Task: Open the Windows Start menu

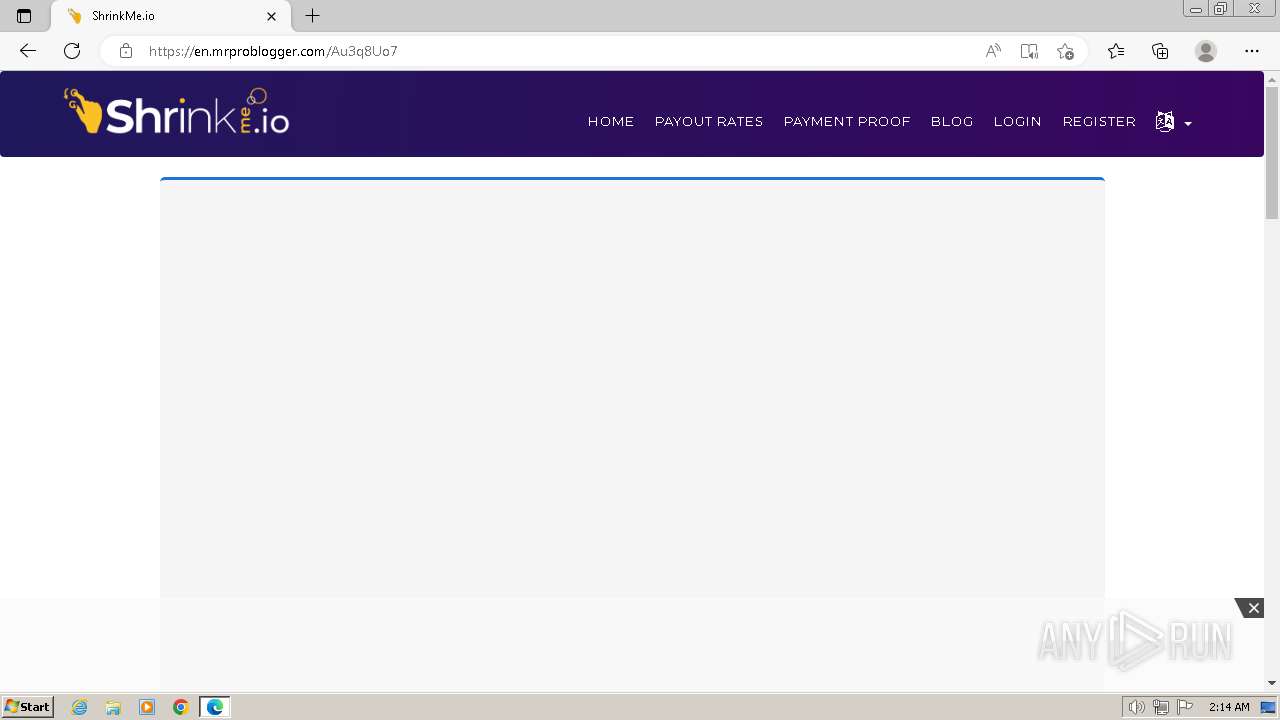Action: (x=27, y=707)
